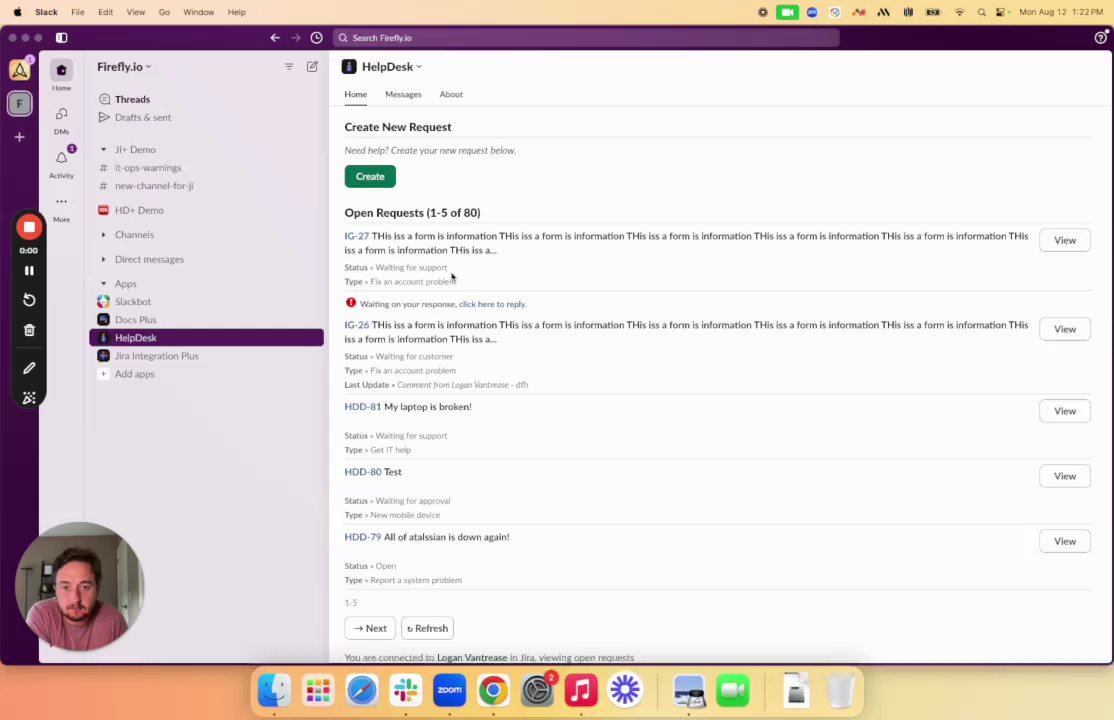
Task: Open the IG-27 ticket link
Action: click(x=357, y=236)
